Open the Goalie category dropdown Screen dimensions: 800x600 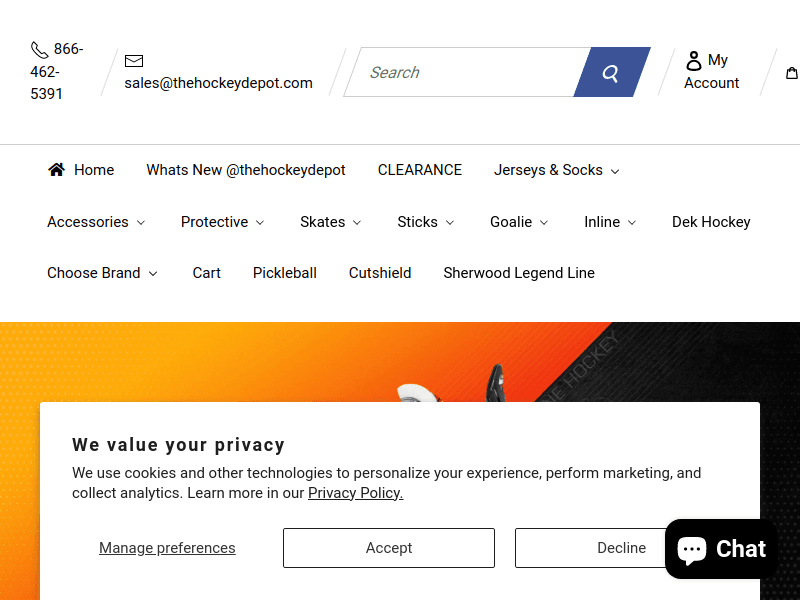coord(519,222)
